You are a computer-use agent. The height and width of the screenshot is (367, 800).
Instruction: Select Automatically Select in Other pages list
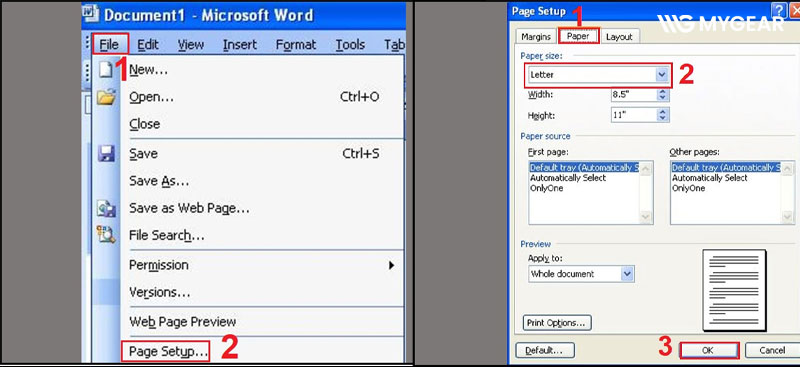(x=710, y=178)
